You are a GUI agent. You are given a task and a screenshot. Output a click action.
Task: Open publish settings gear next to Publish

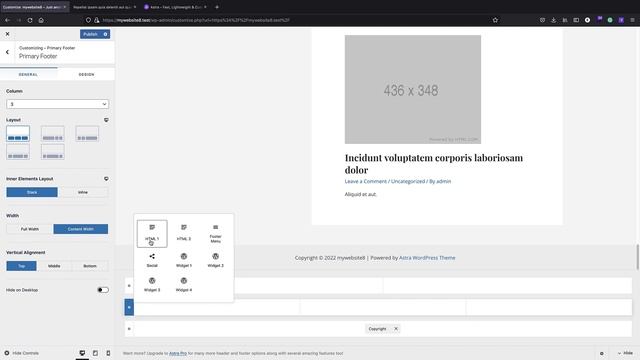click(105, 34)
